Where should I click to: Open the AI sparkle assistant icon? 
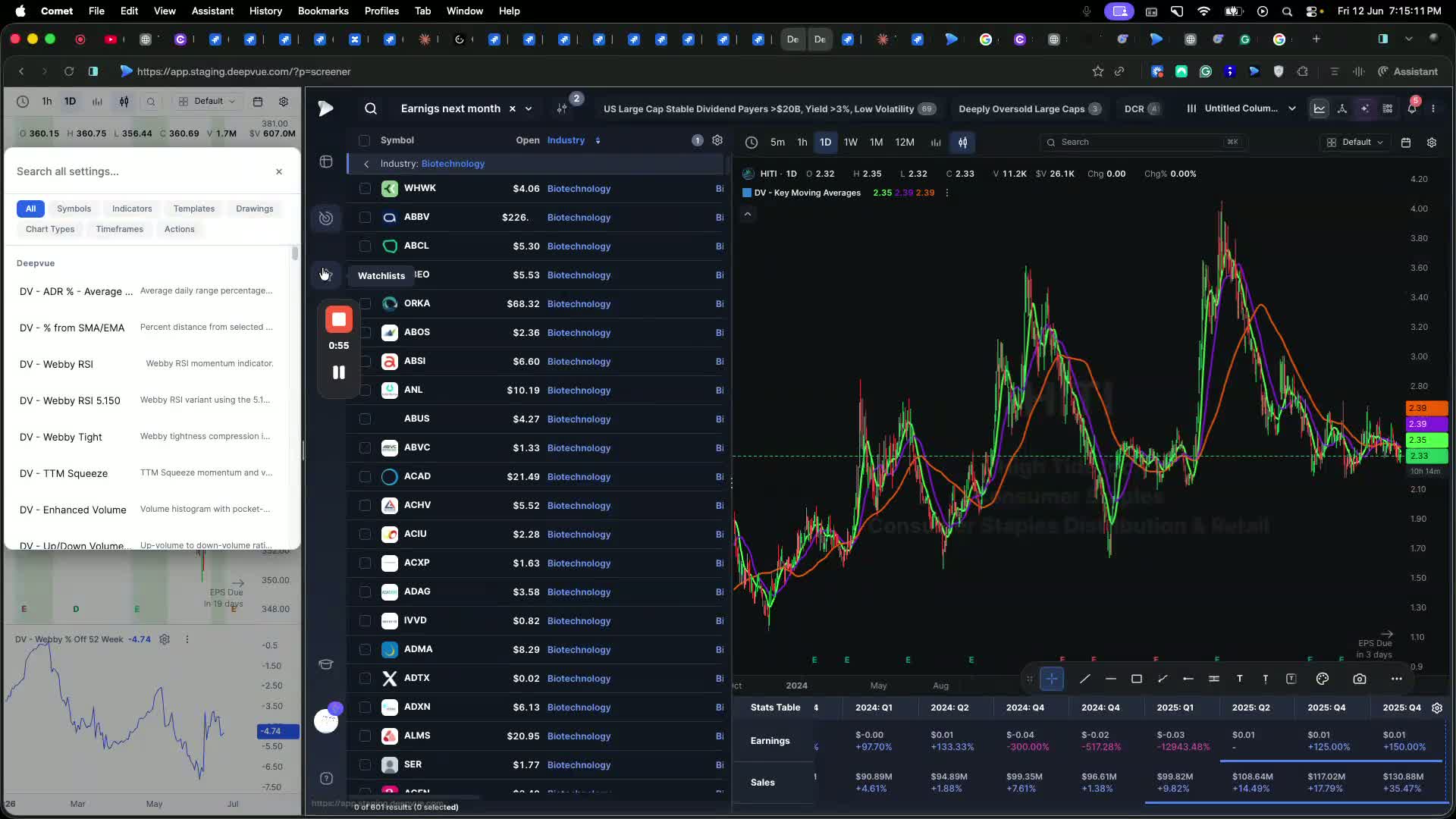[1365, 108]
